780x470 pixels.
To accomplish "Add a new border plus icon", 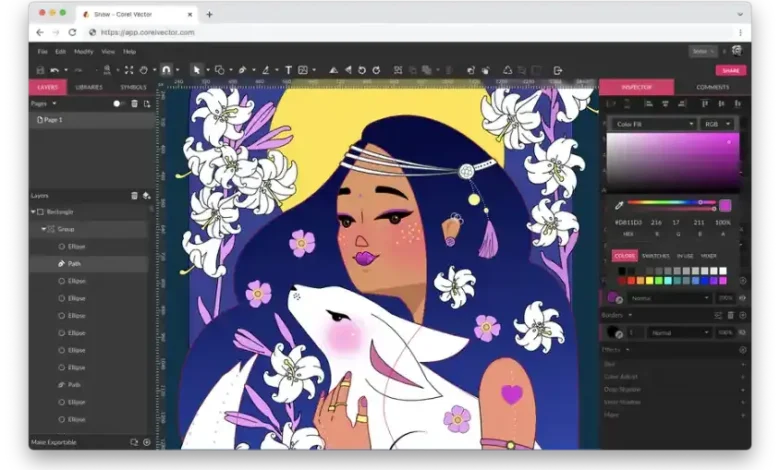I will 742,315.
